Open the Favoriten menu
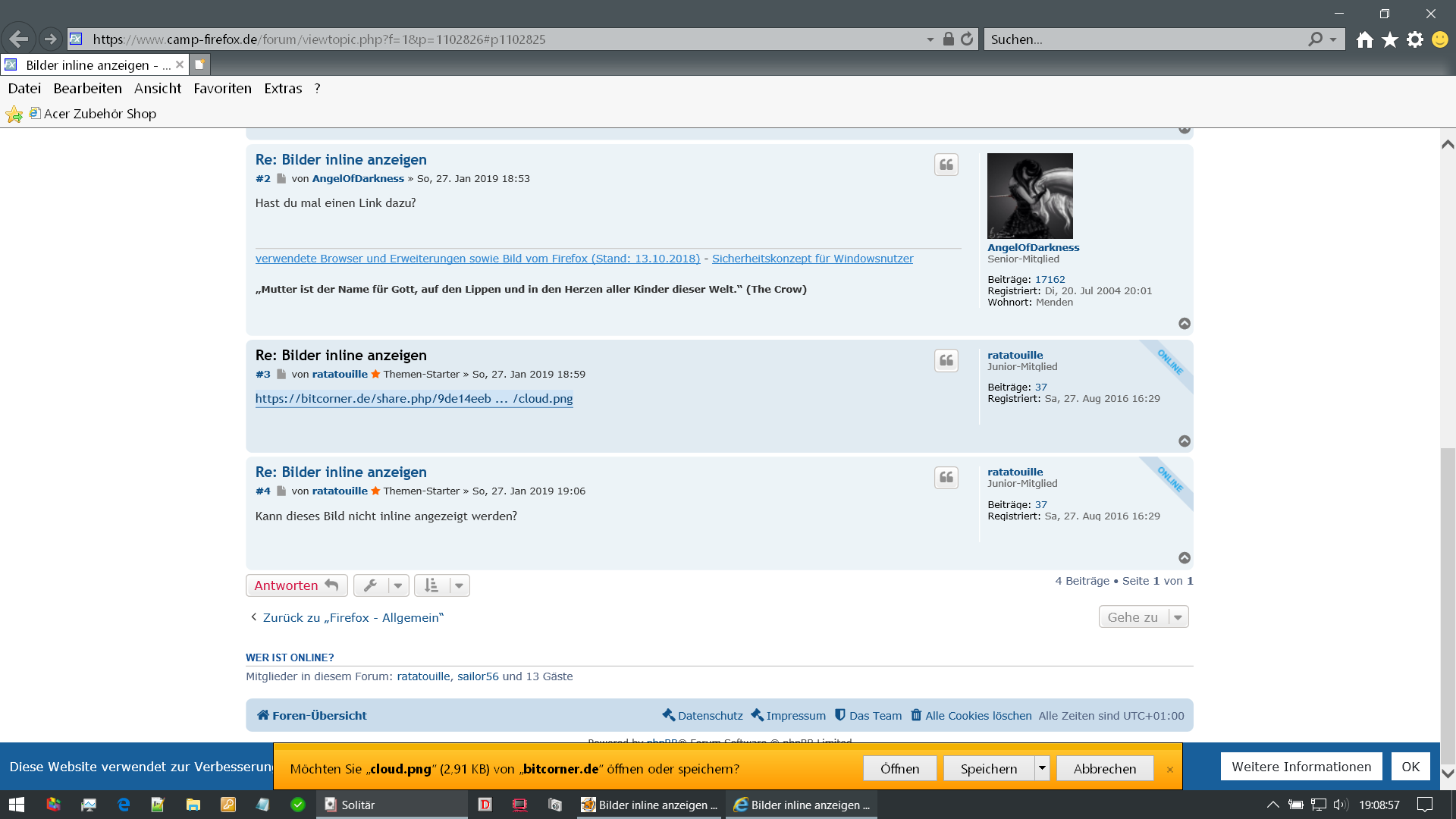 tap(222, 88)
